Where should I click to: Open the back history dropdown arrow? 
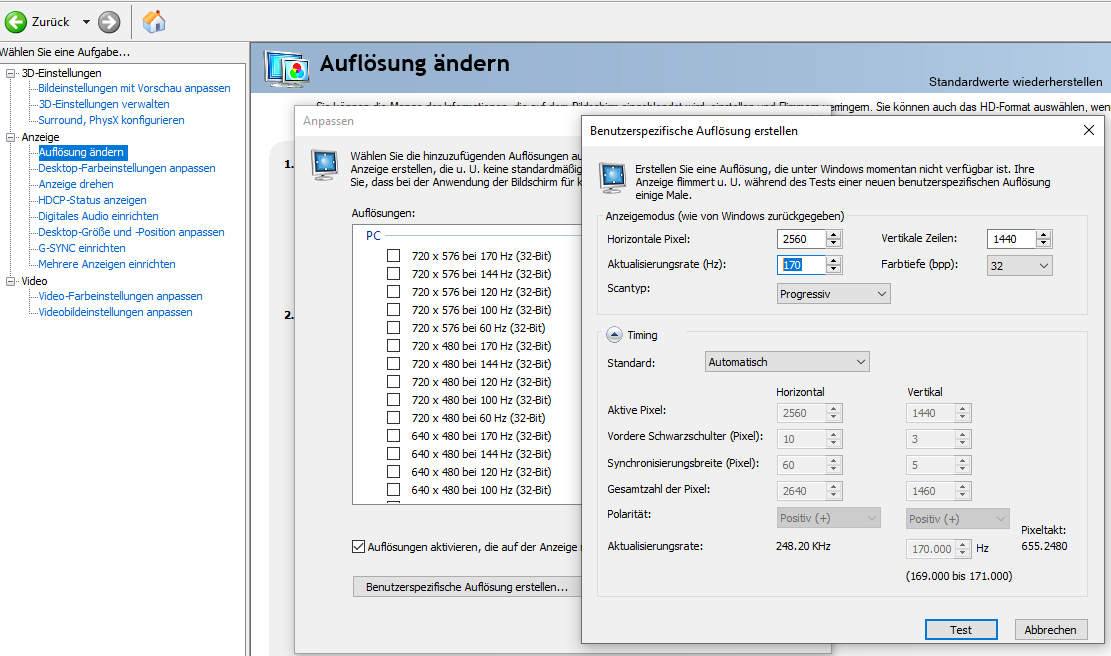click(86, 22)
